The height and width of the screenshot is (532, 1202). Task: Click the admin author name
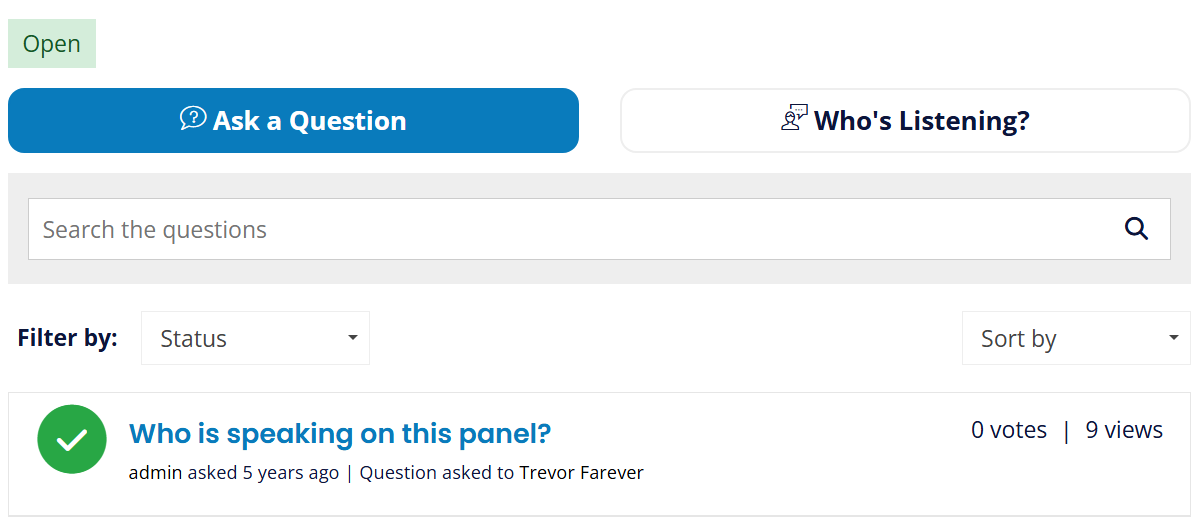(x=155, y=473)
